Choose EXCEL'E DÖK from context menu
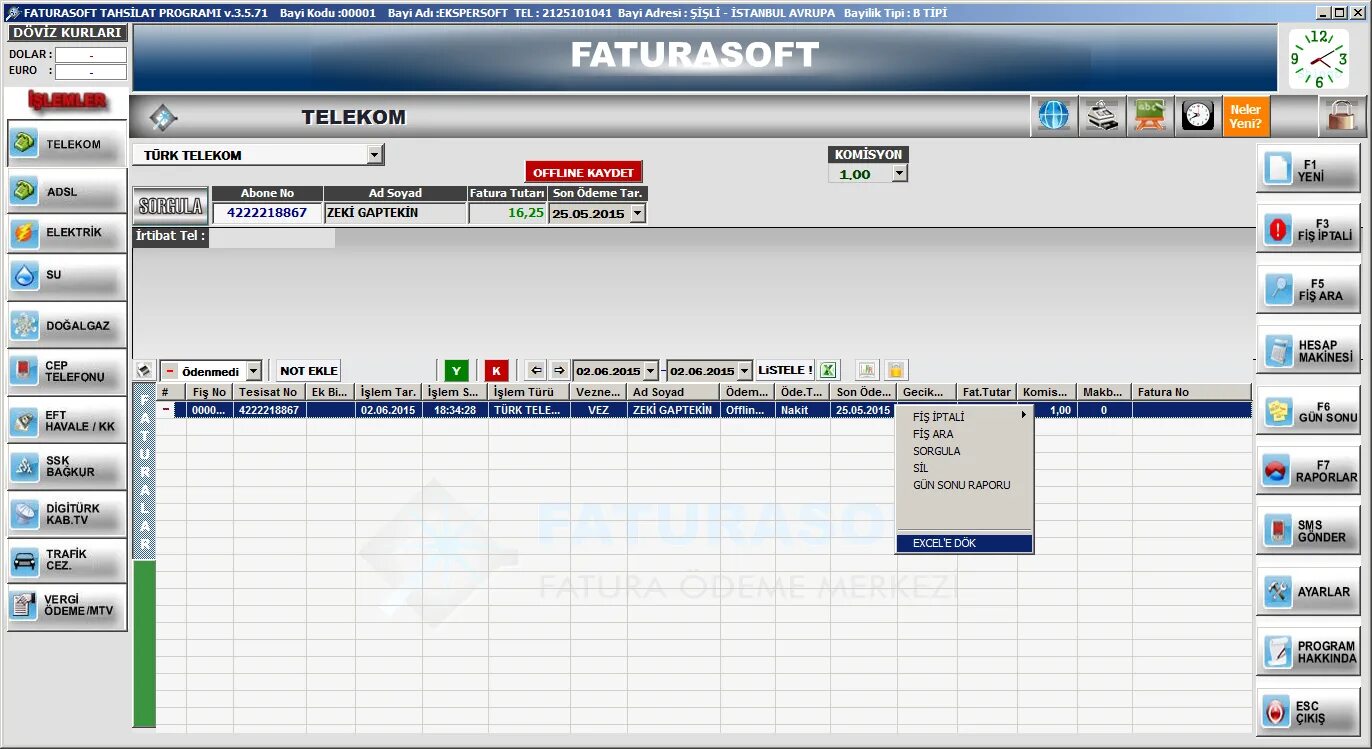This screenshot has width=1372, height=749. (965, 543)
